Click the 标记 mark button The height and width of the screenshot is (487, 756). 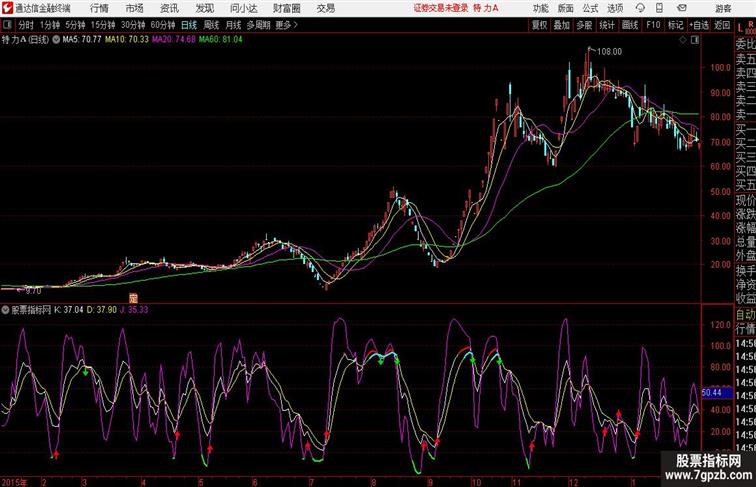(x=675, y=25)
